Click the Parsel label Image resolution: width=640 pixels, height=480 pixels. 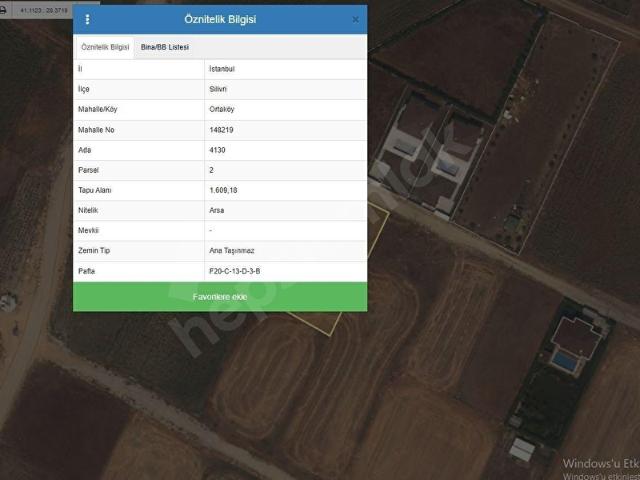pos(88,170)
